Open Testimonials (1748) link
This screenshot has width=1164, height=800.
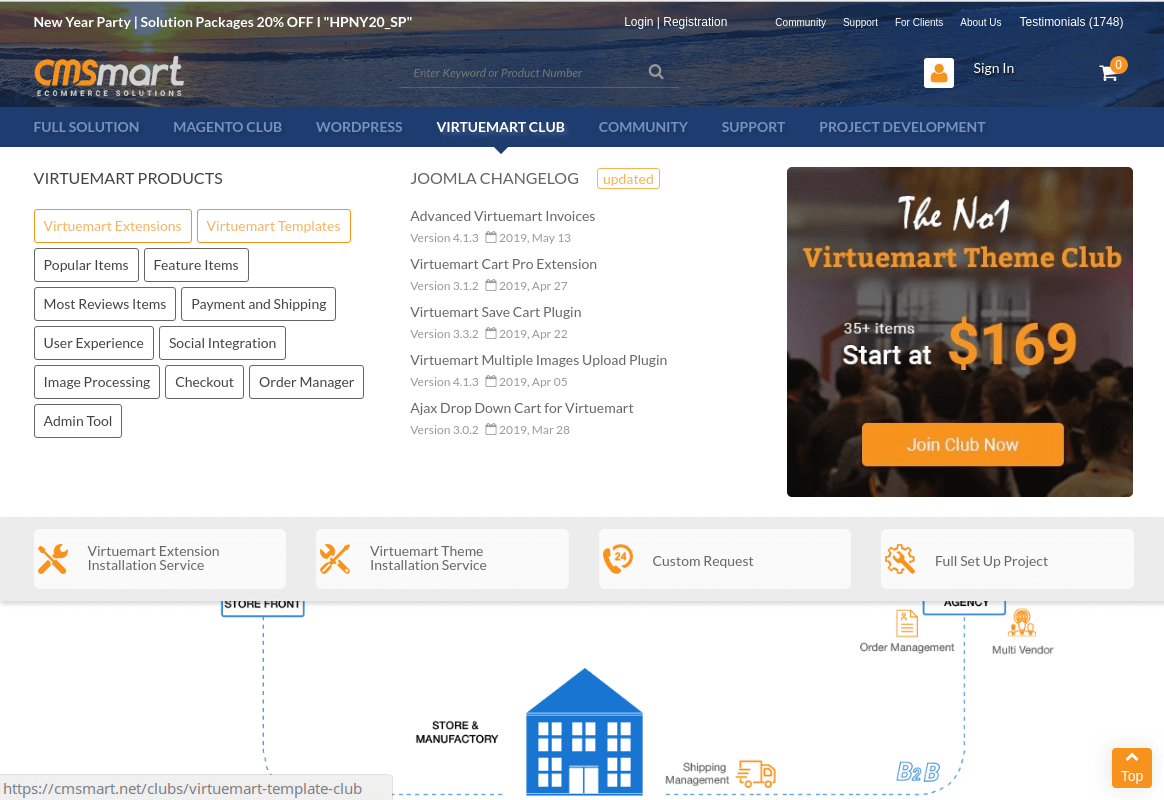pyautogui.click(x=1070, y=22)
